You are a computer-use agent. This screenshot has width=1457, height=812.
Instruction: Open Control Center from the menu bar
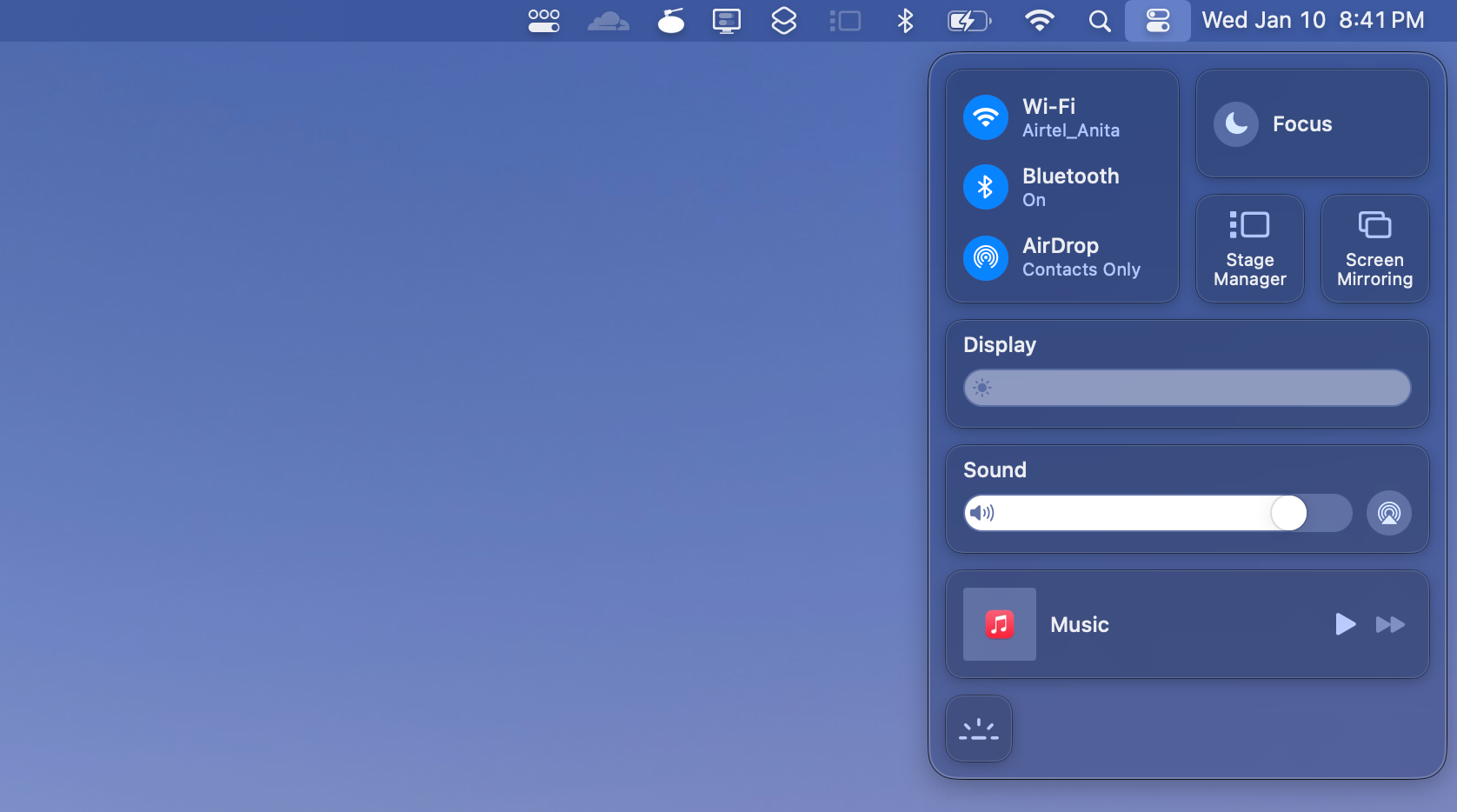pyautogui.click(x=1157, y=20)
